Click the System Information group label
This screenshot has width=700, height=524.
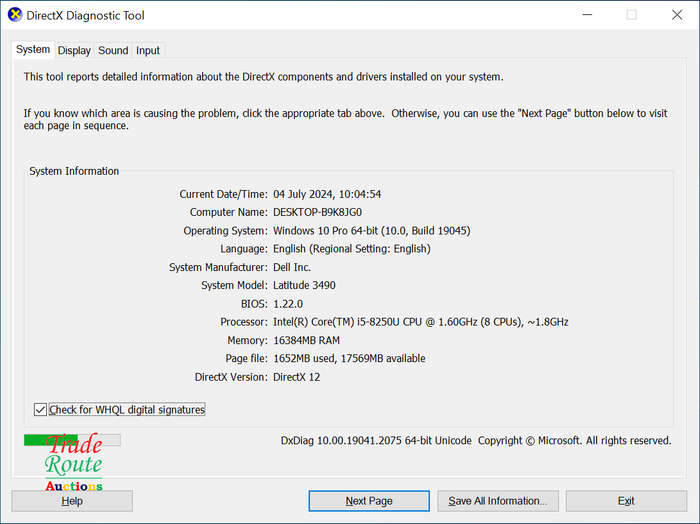(x=74, y=171)
